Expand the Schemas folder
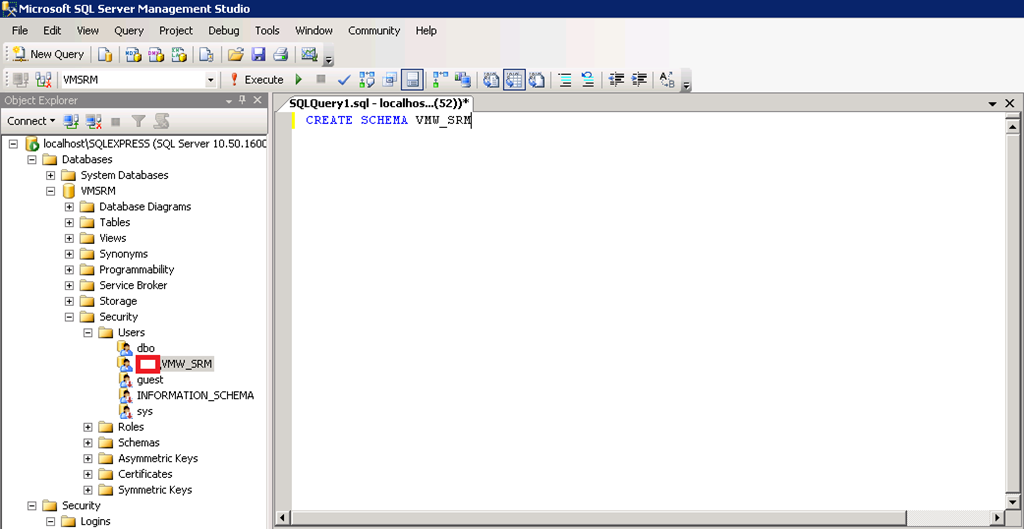1024x529 pixels. (88, 443)
